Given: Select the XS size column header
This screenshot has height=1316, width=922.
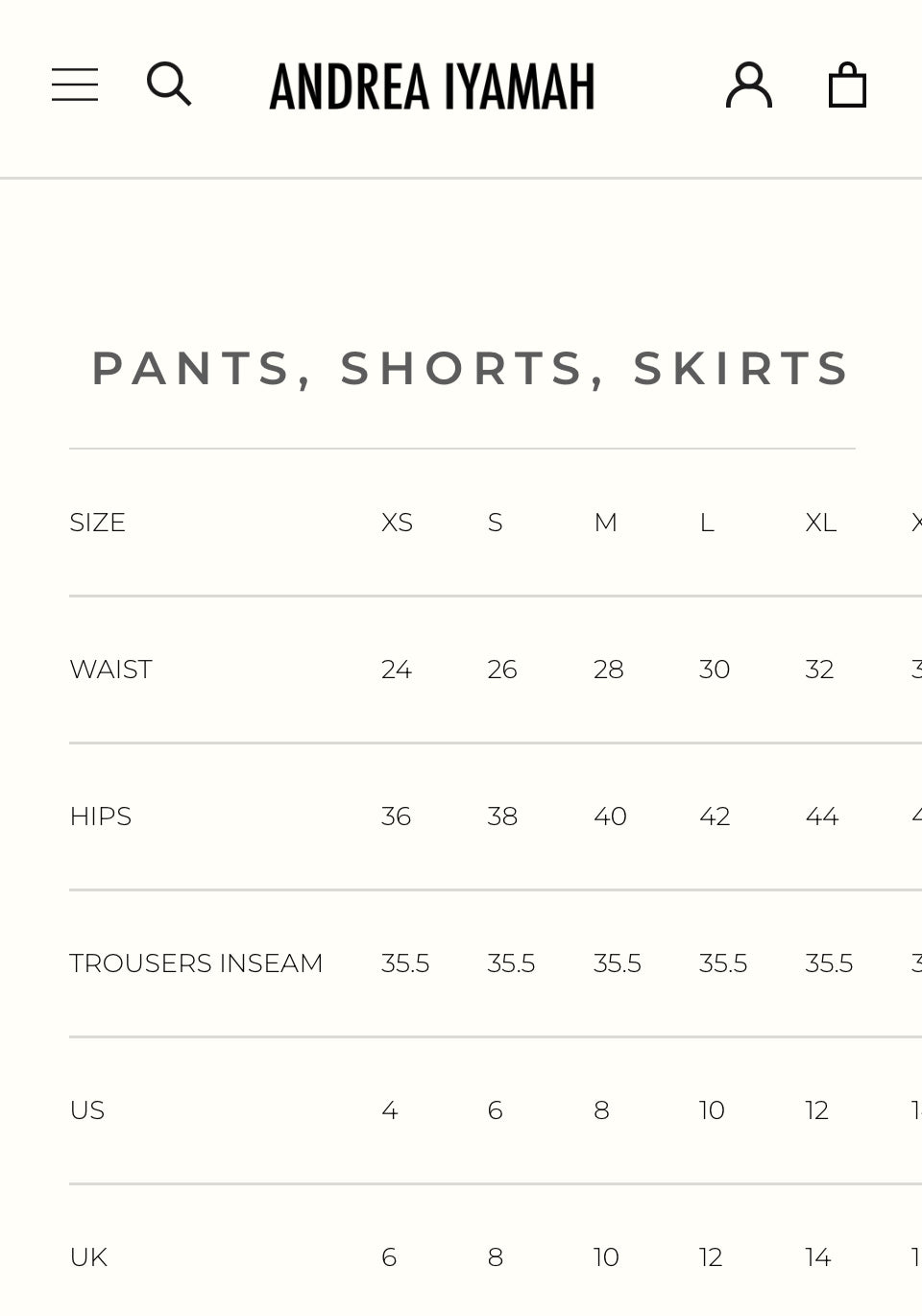Looking at the screenshot, I should pyautogui.click(x=397, y=523).
